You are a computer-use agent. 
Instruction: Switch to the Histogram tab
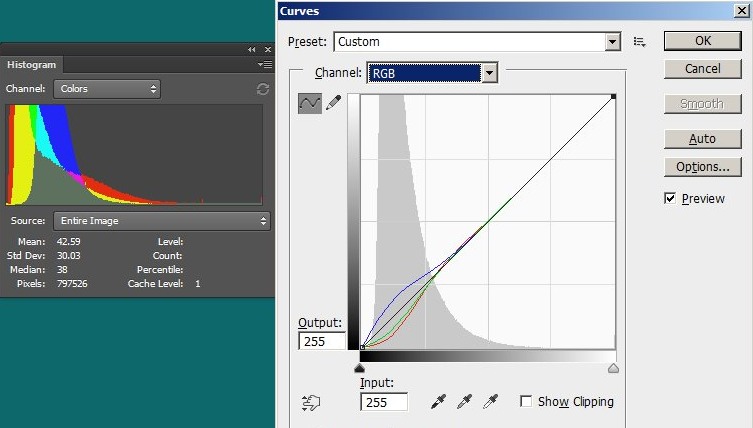click(x=32, y=65)
